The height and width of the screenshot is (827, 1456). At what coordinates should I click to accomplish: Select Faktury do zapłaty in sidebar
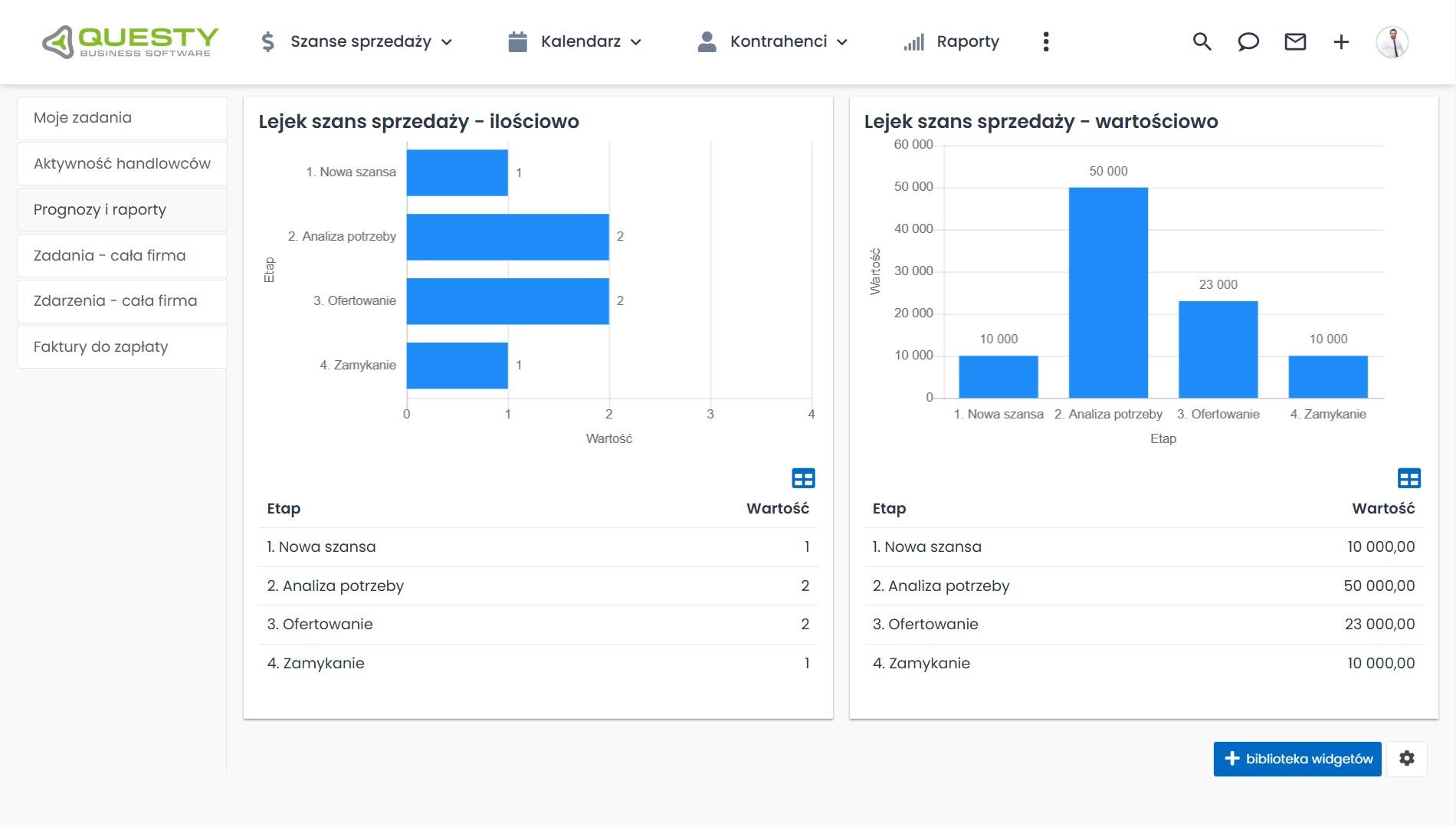[122, 346]
